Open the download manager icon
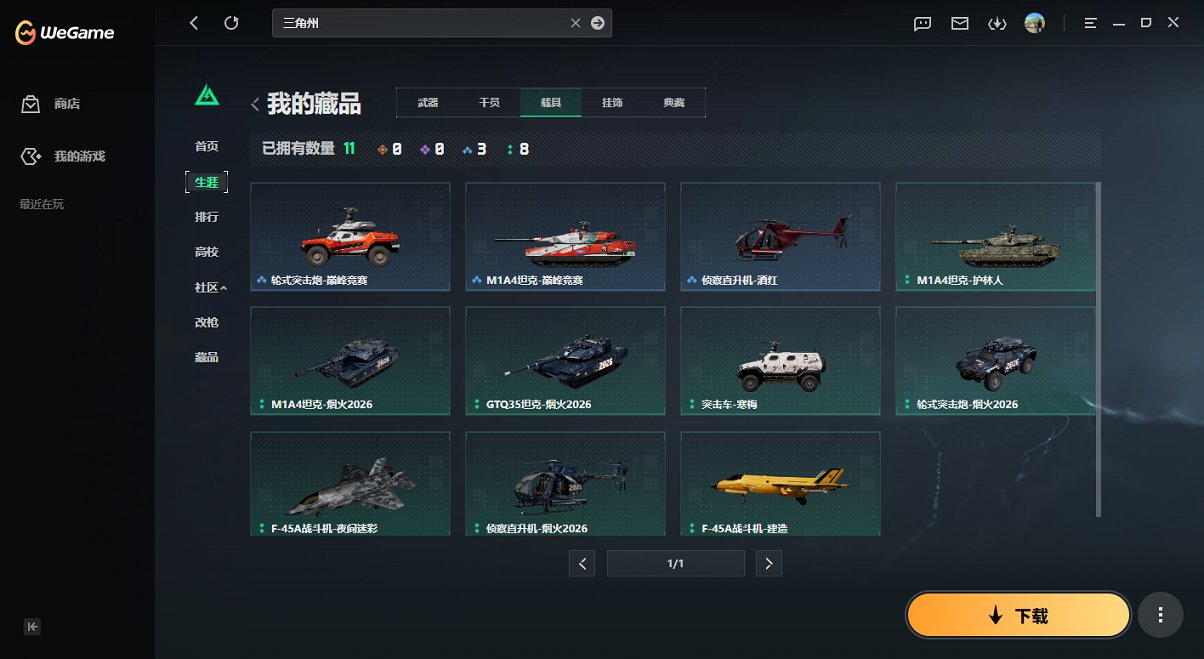The width and height of the screenshot is (1204, 659). pyautogui.click(x=997, y=22)
